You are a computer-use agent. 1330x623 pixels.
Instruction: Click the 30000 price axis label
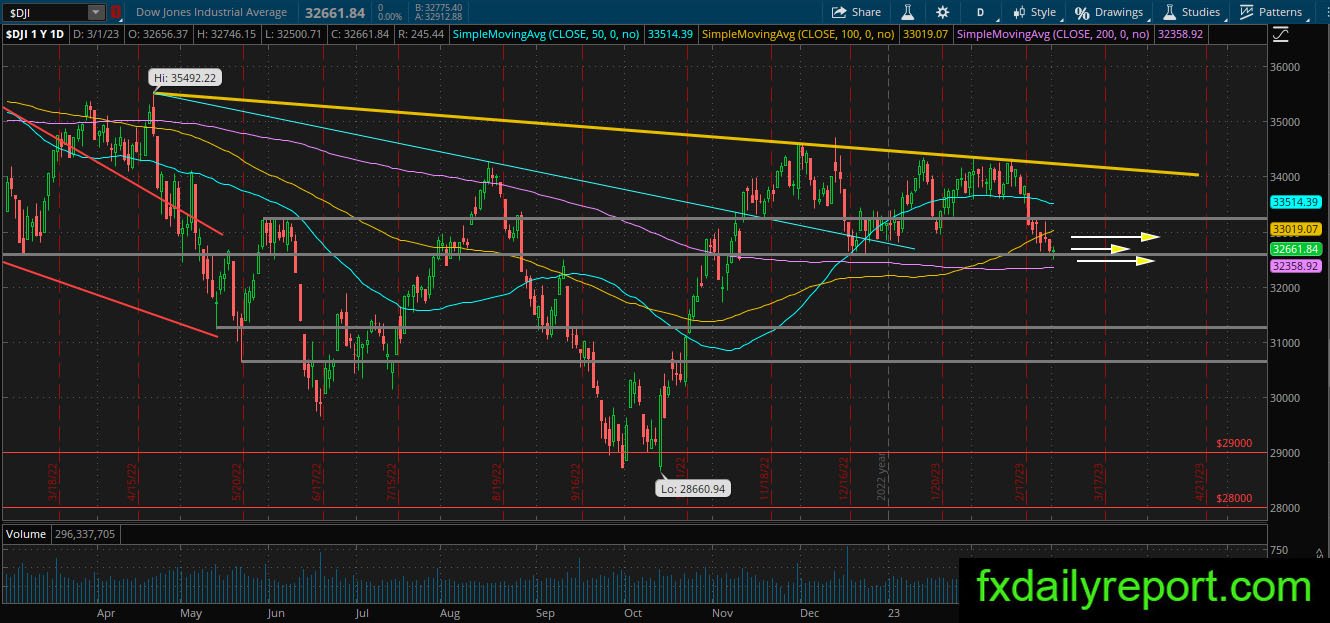point(1286,398)
